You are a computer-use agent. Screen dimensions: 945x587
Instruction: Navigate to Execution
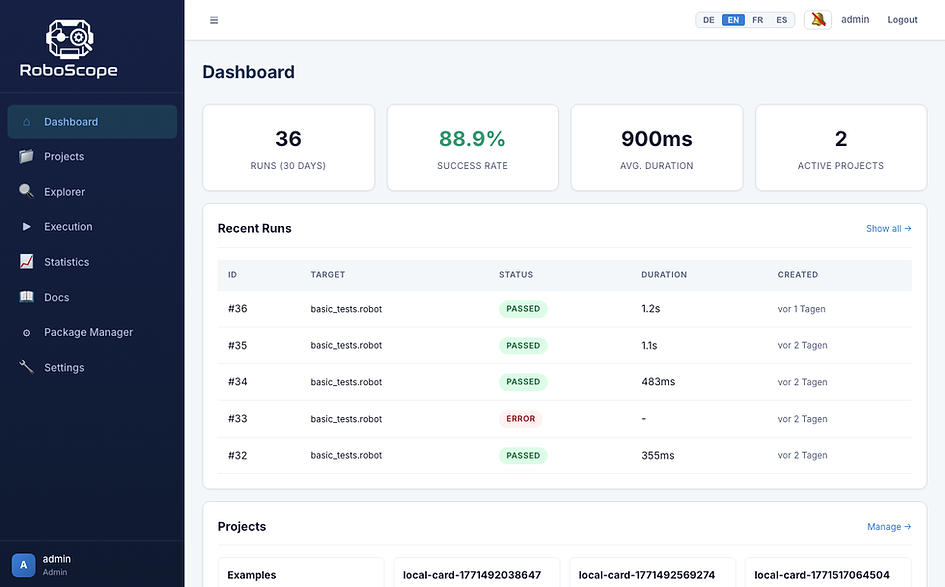point(92,227)
